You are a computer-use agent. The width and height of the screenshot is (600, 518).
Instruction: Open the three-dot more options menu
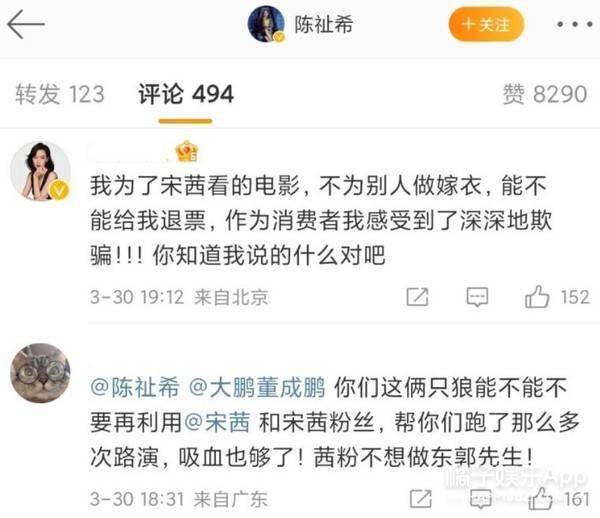click(574, 25)
